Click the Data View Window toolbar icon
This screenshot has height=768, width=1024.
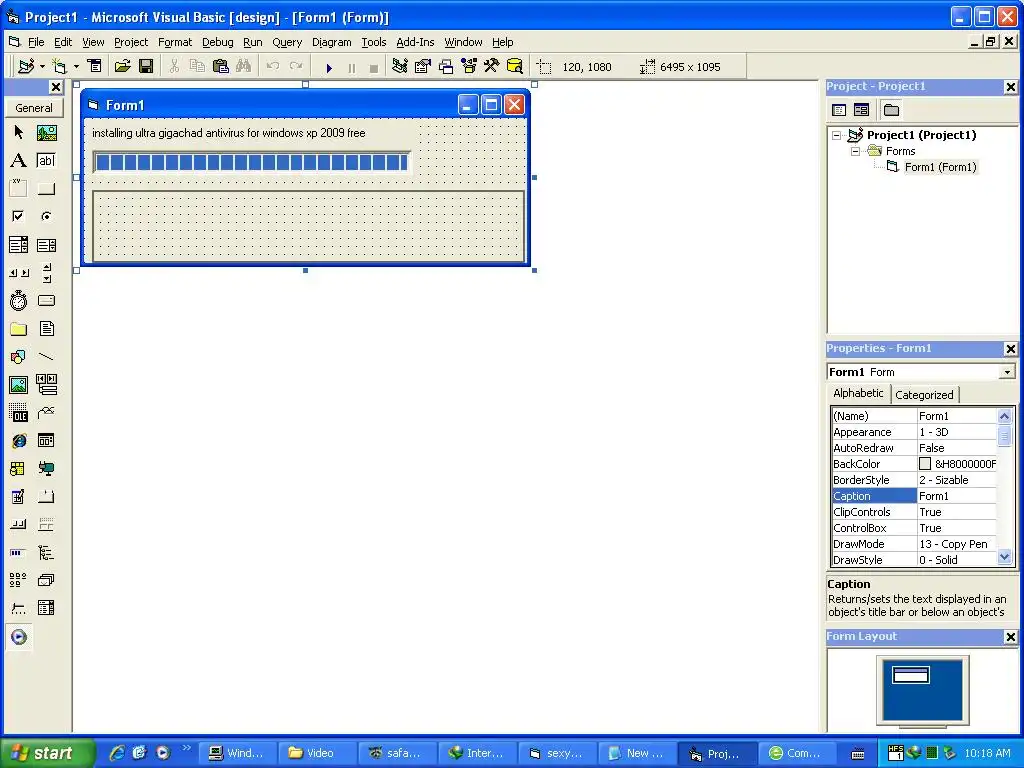click(515, 66)
